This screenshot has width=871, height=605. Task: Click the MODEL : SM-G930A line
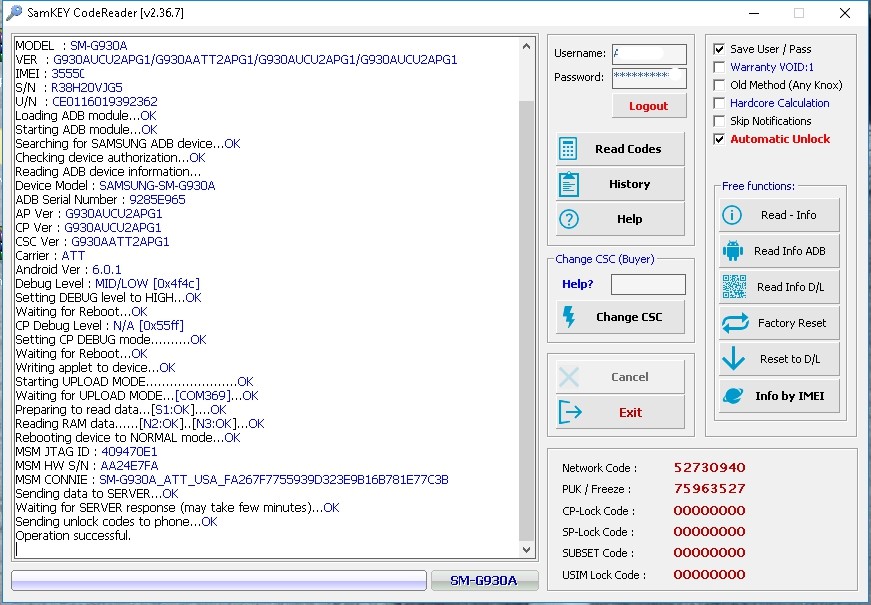pos(71,46)
